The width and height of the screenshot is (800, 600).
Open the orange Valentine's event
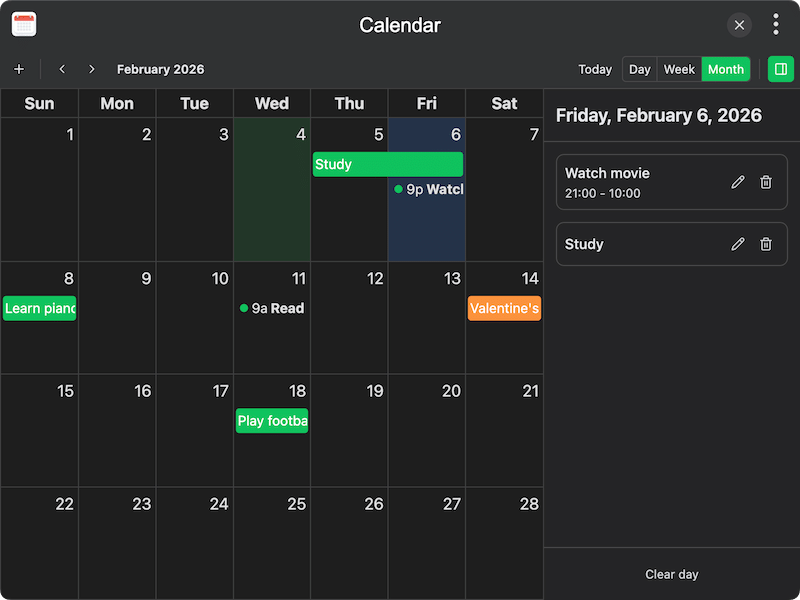pyautogui.click(x=504, y=309)
